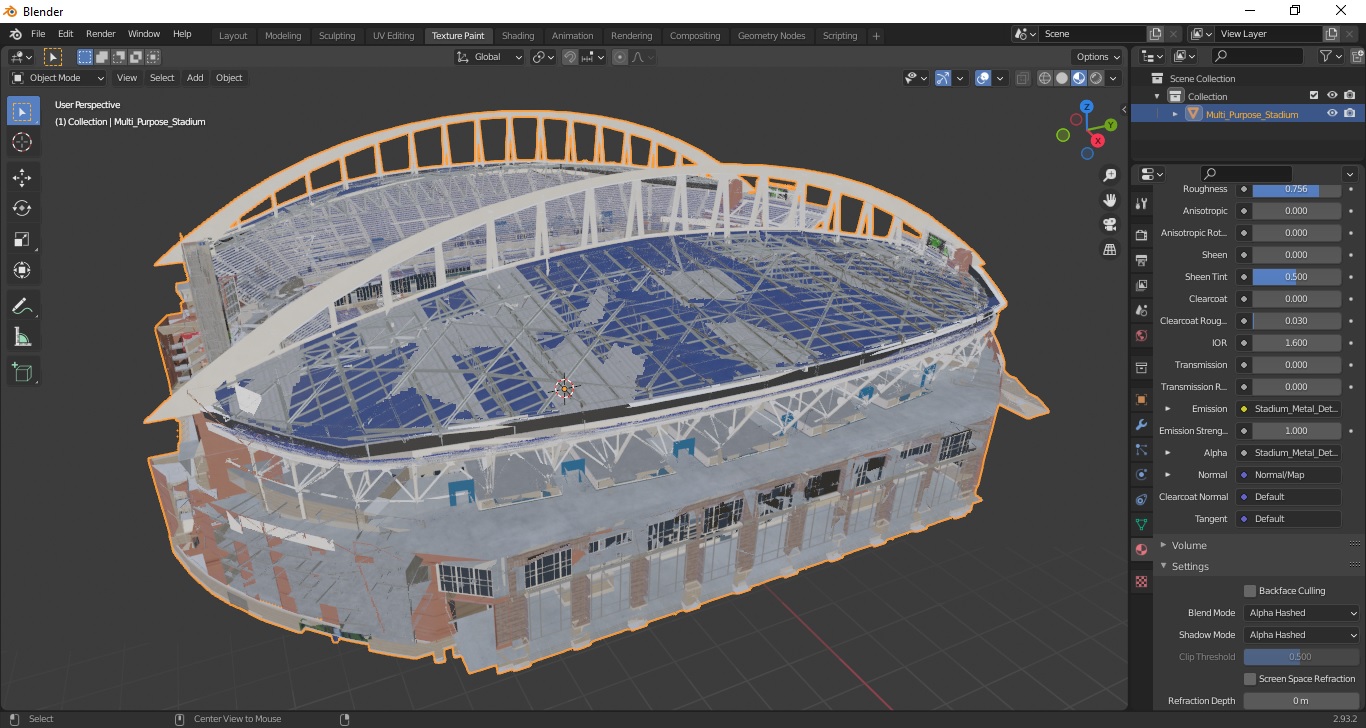
Task: Toggle snapping magnet button
Action: pyautogui.click(x=570, y=57)
